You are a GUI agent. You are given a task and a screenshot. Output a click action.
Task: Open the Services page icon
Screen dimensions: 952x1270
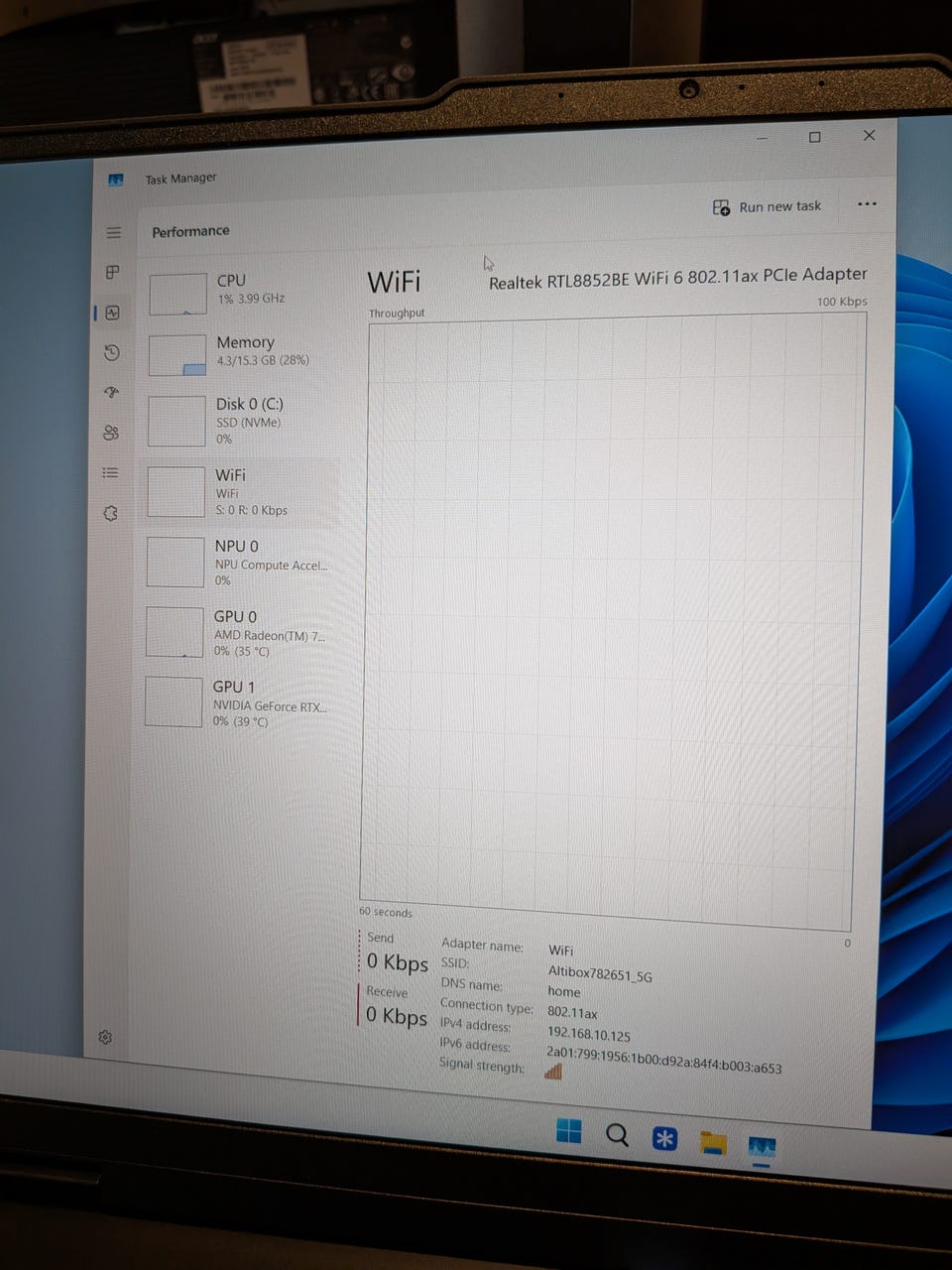[x=110, y=513]
